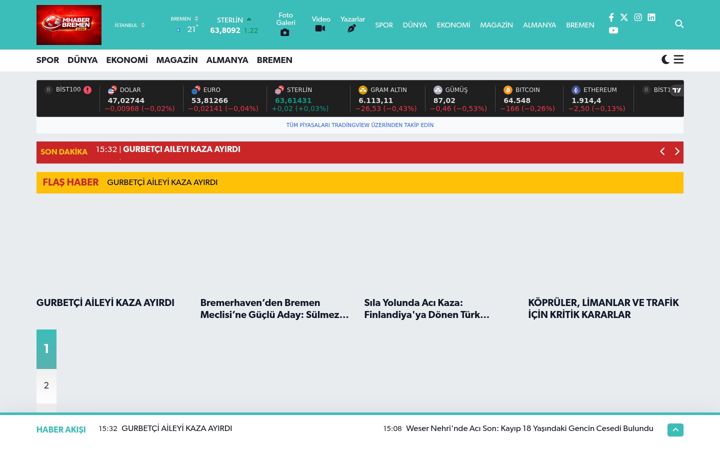Click the SON DAKİKA label
Viewport: 720px width, 450px height.
(64, 152)
